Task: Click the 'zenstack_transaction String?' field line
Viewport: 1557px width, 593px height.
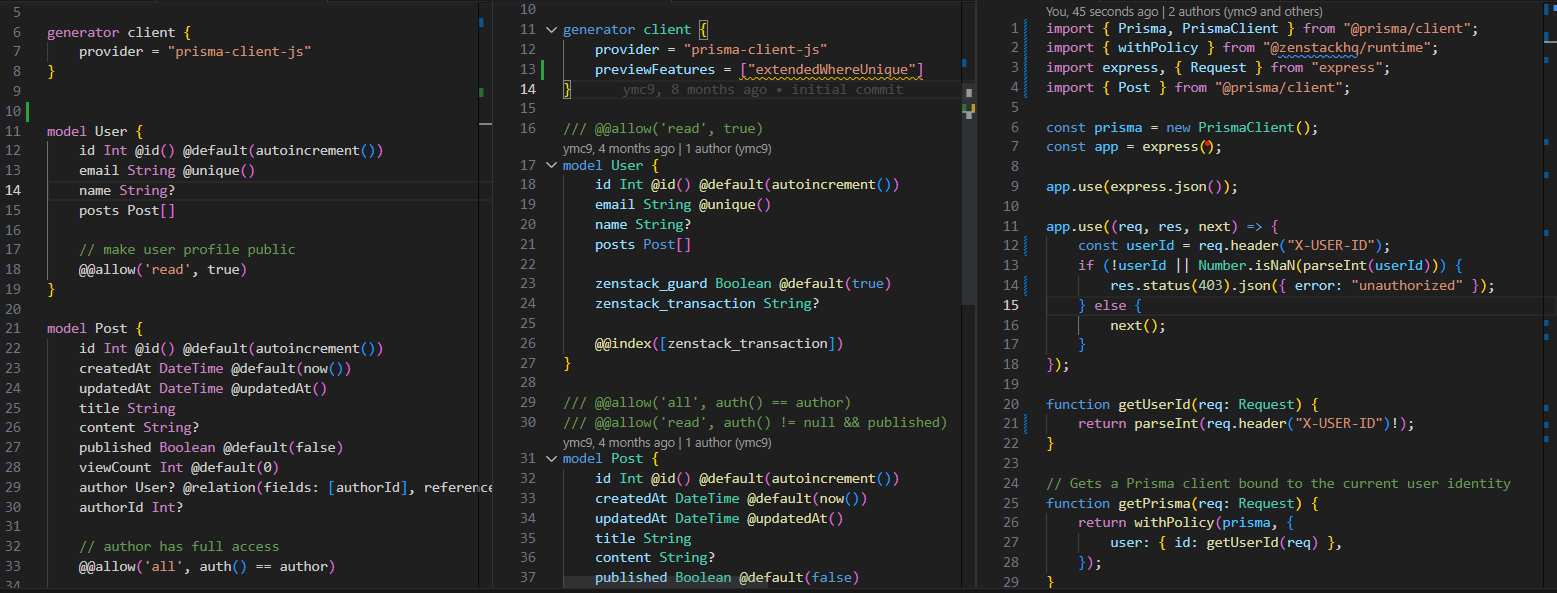Action: (707, 303)
